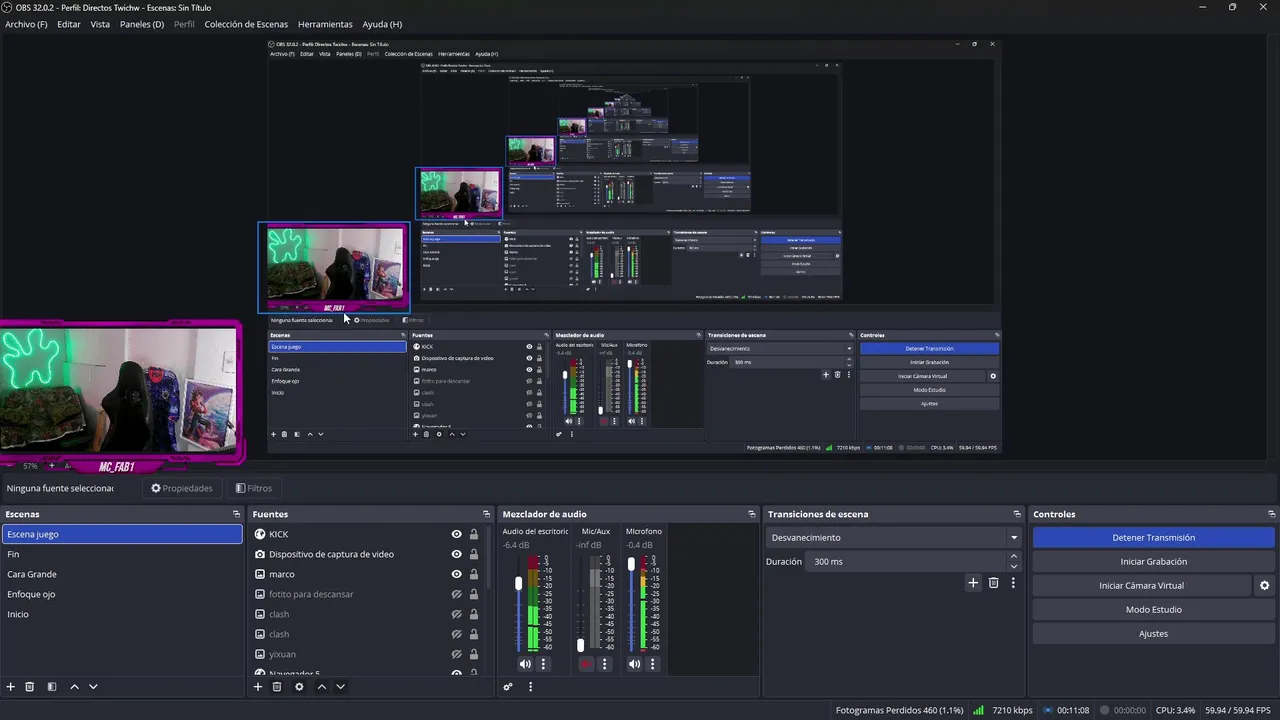Unmute the Mic/Aux red speaker icon
This screenshot has height=720, width=1280.
(586, 664)
